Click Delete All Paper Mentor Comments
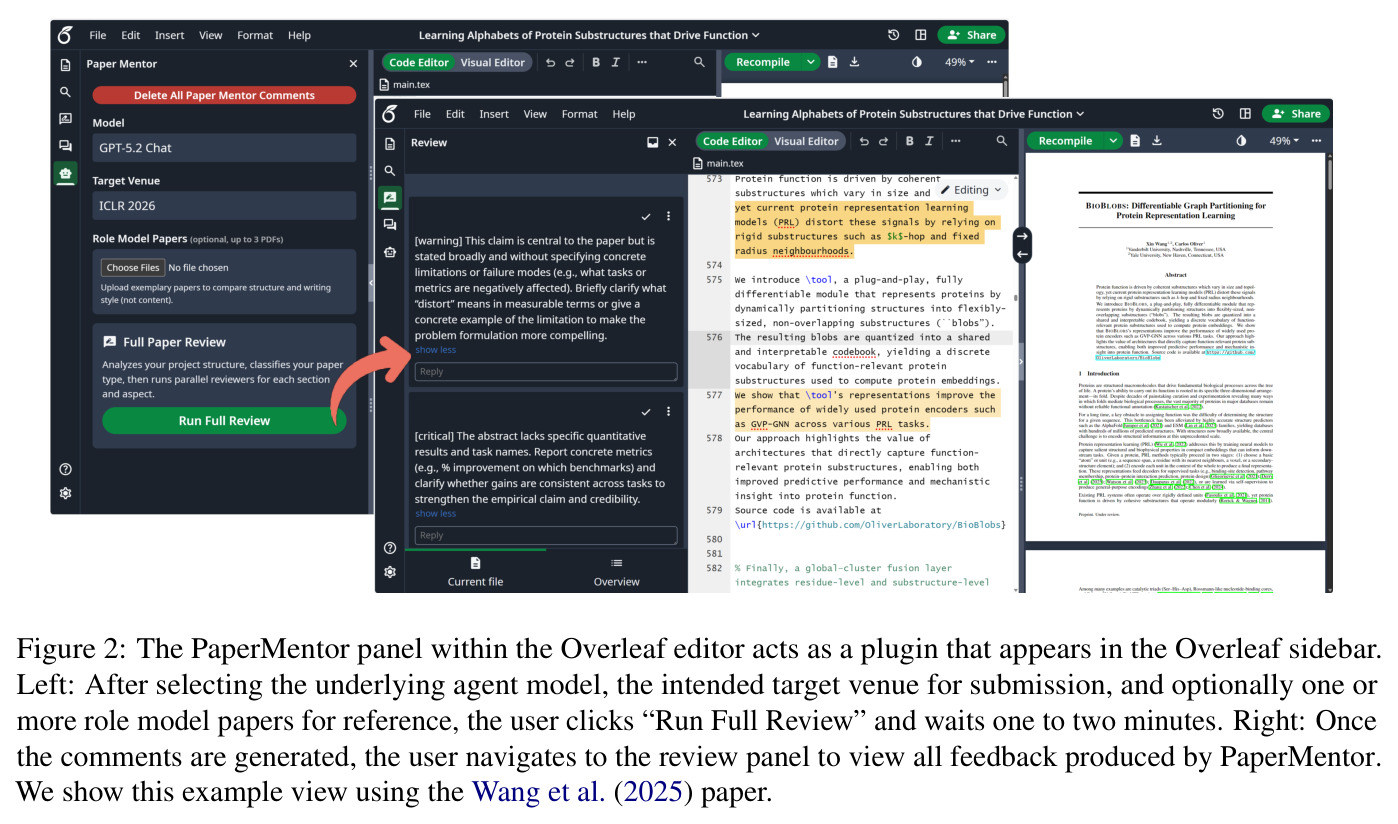1398x824 pixels. pyautogui.click(x=224, y=96)
